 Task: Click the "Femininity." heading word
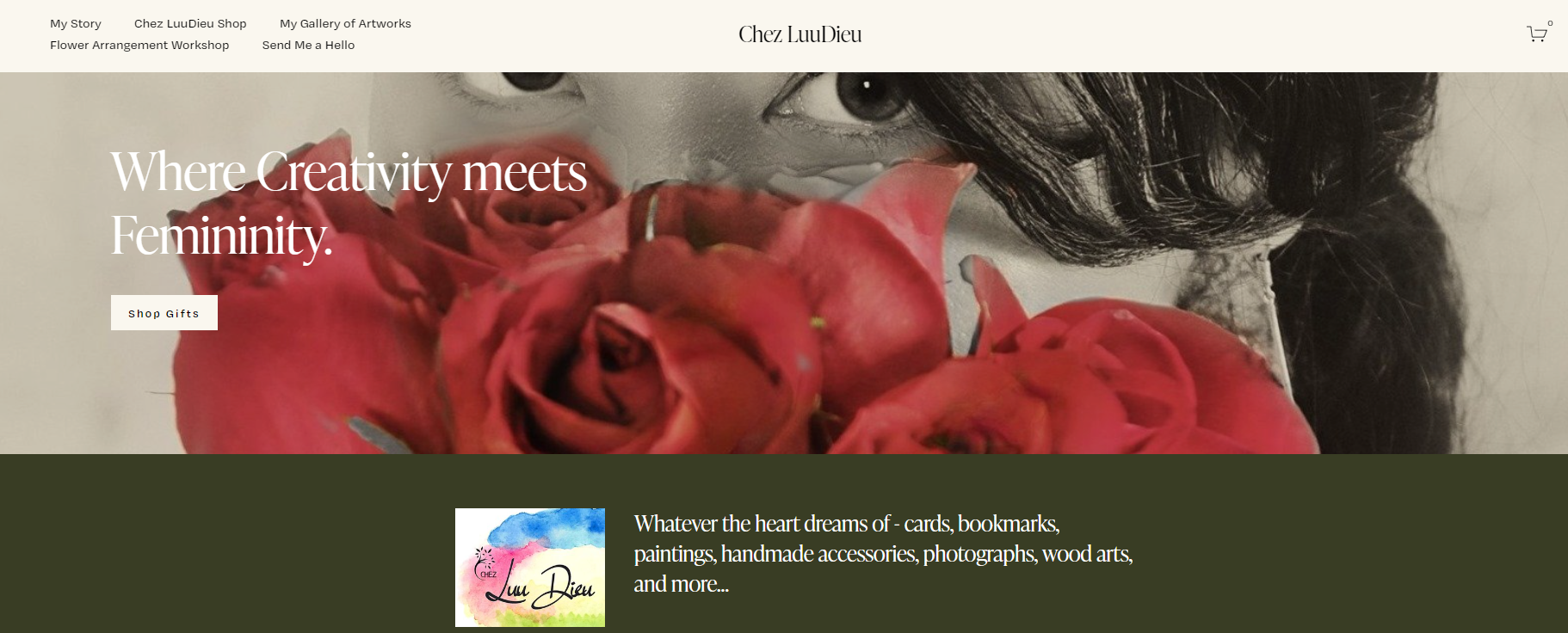point(221,236)
